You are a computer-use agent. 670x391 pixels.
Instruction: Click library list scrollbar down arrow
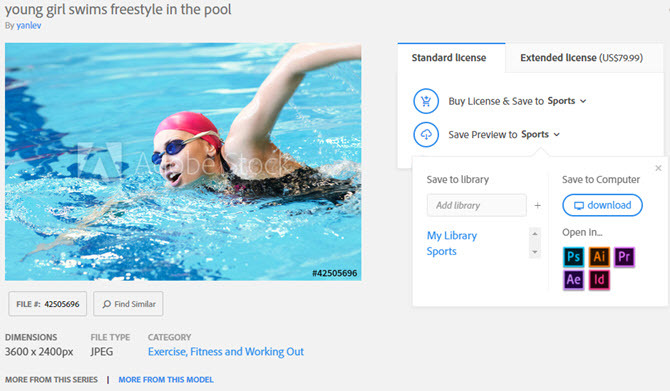click(535, 252)
